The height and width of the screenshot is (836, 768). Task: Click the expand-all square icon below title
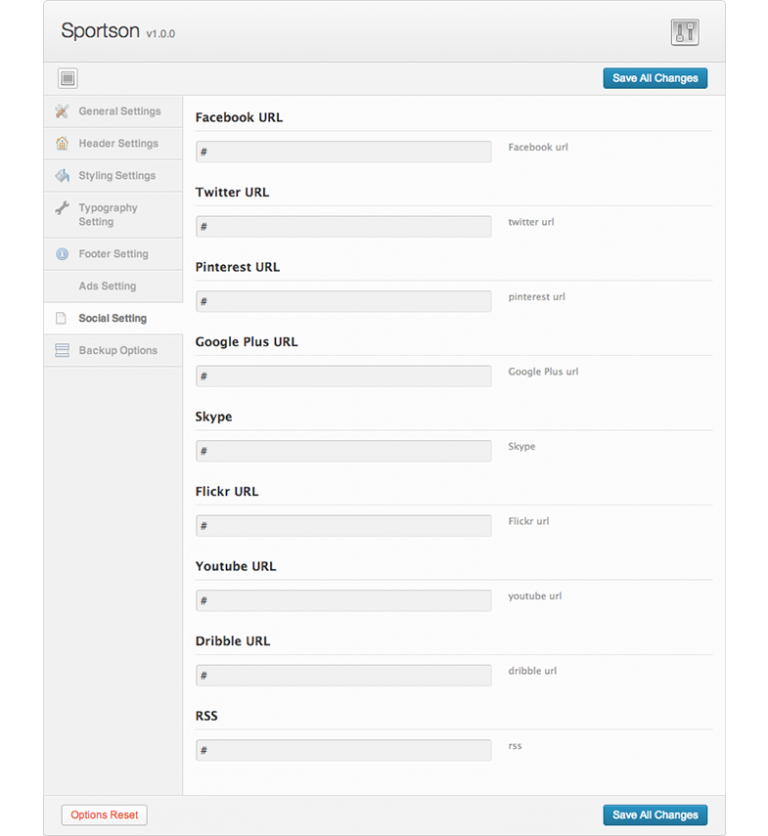click(x=68, y=78)
